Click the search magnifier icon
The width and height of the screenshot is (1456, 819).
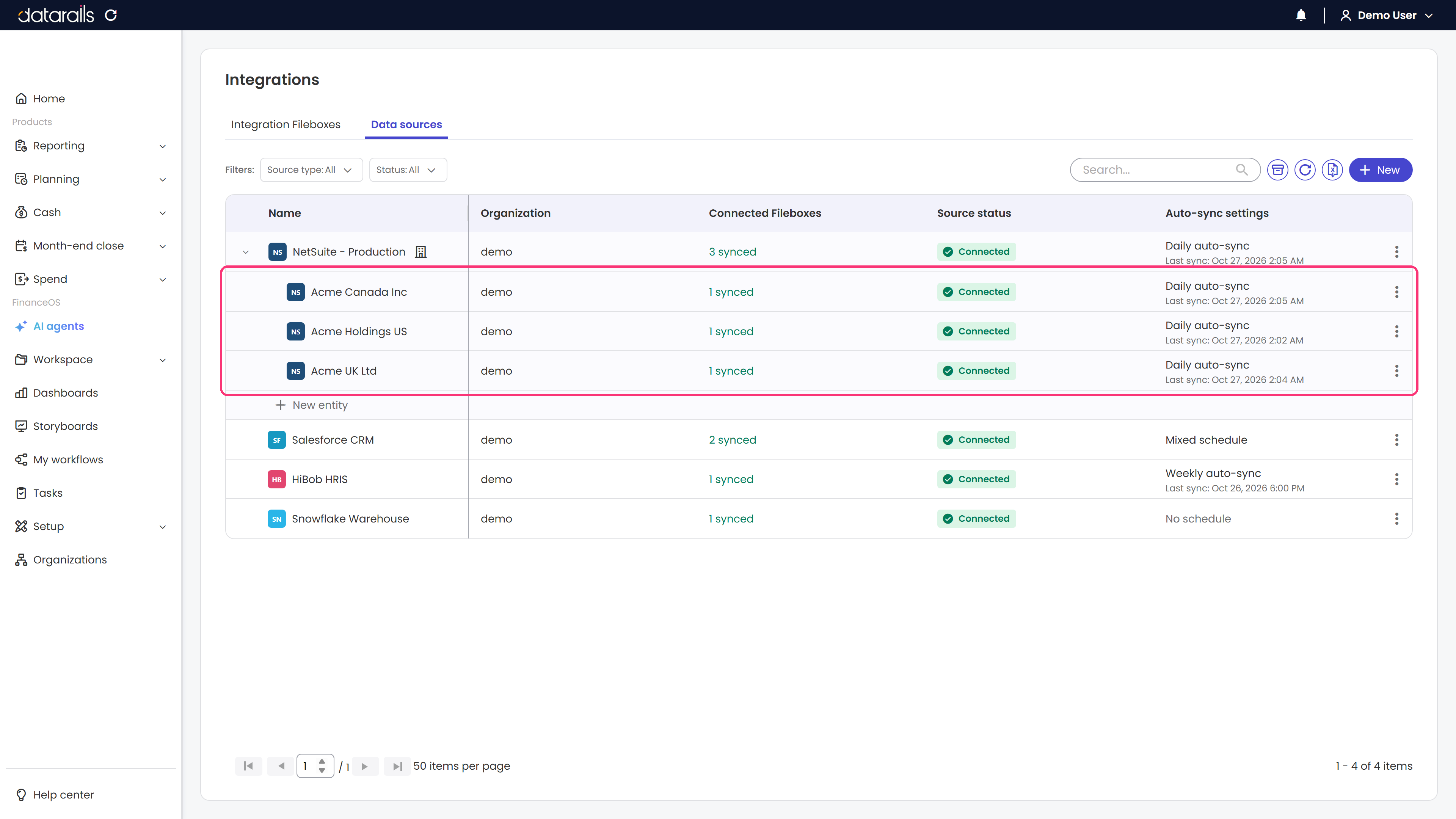pyautogui.click(x=1241, y=169)
